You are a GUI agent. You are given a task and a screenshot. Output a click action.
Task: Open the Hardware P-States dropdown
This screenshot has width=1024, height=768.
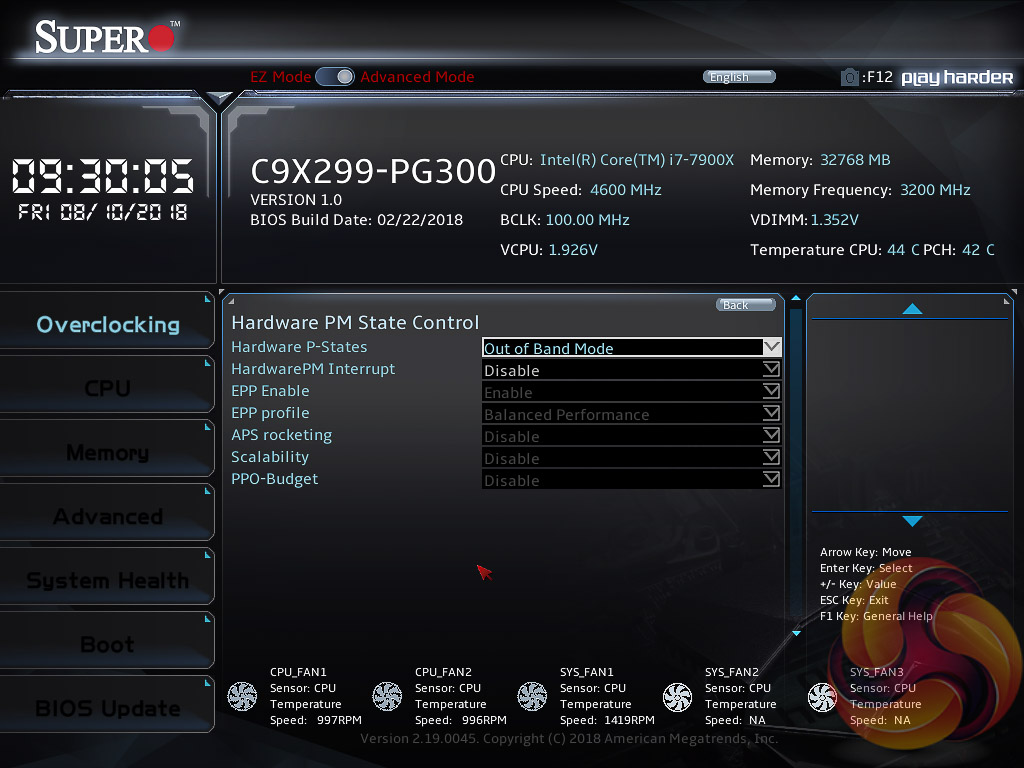[631, 347]
